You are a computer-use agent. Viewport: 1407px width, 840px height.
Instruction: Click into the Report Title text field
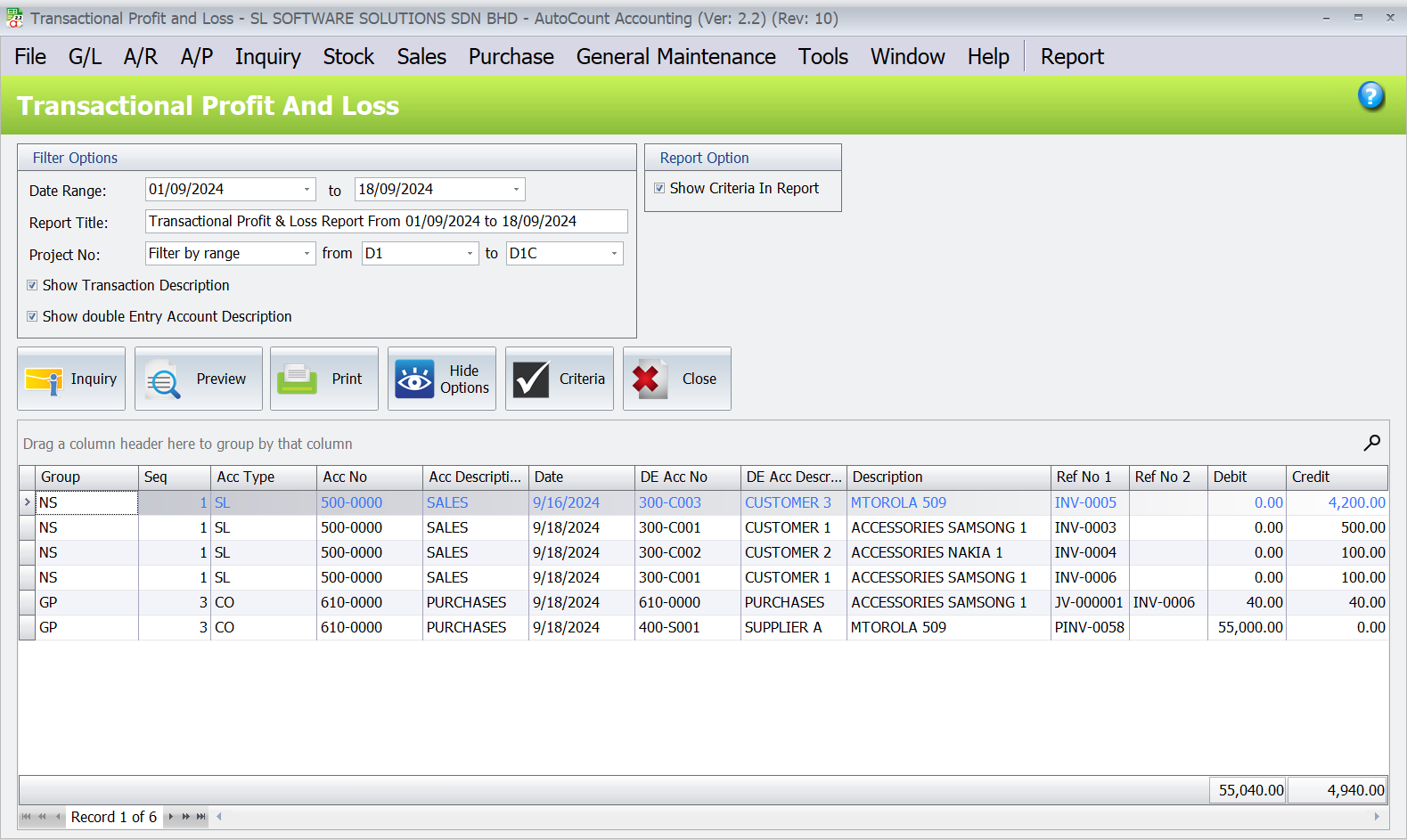tap(386, 222)
